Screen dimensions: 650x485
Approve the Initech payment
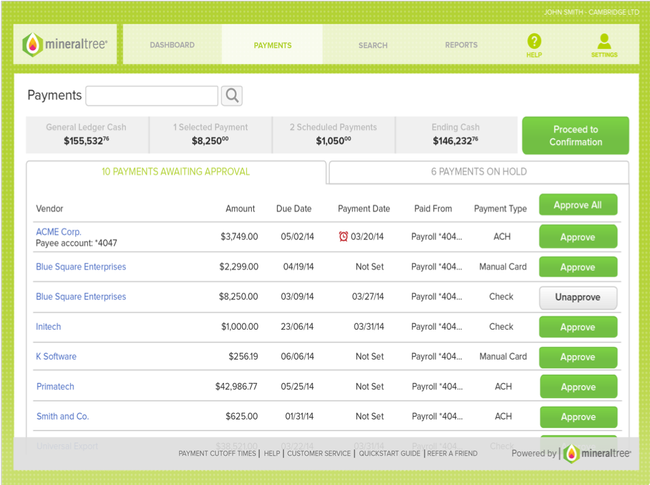pos(578,327)
